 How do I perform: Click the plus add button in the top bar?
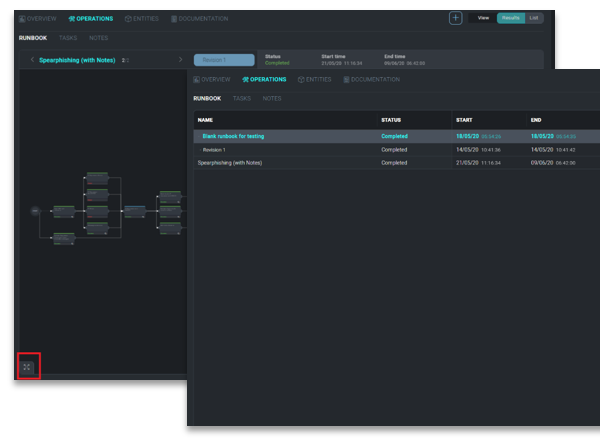456,18
